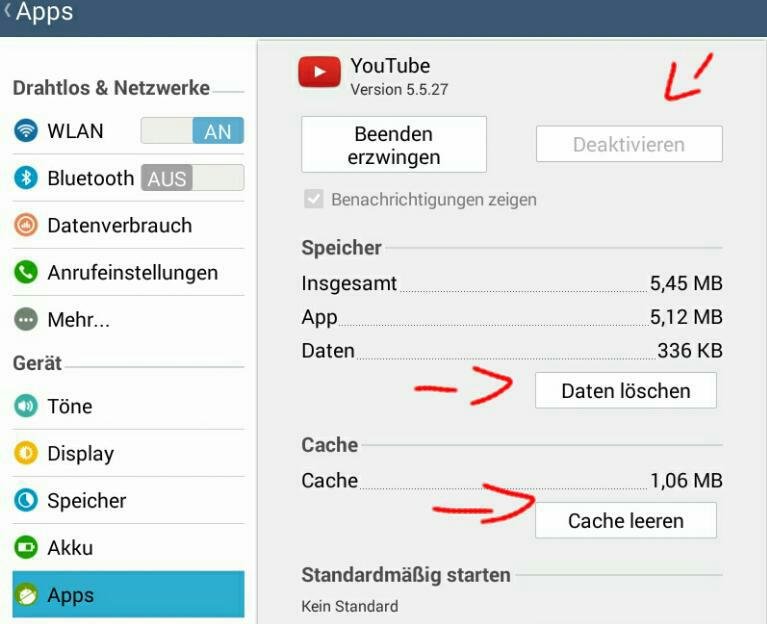Tap the Daten 336 KB row
767x624 pixels.
pyautogui.click(x=512, y=351)
